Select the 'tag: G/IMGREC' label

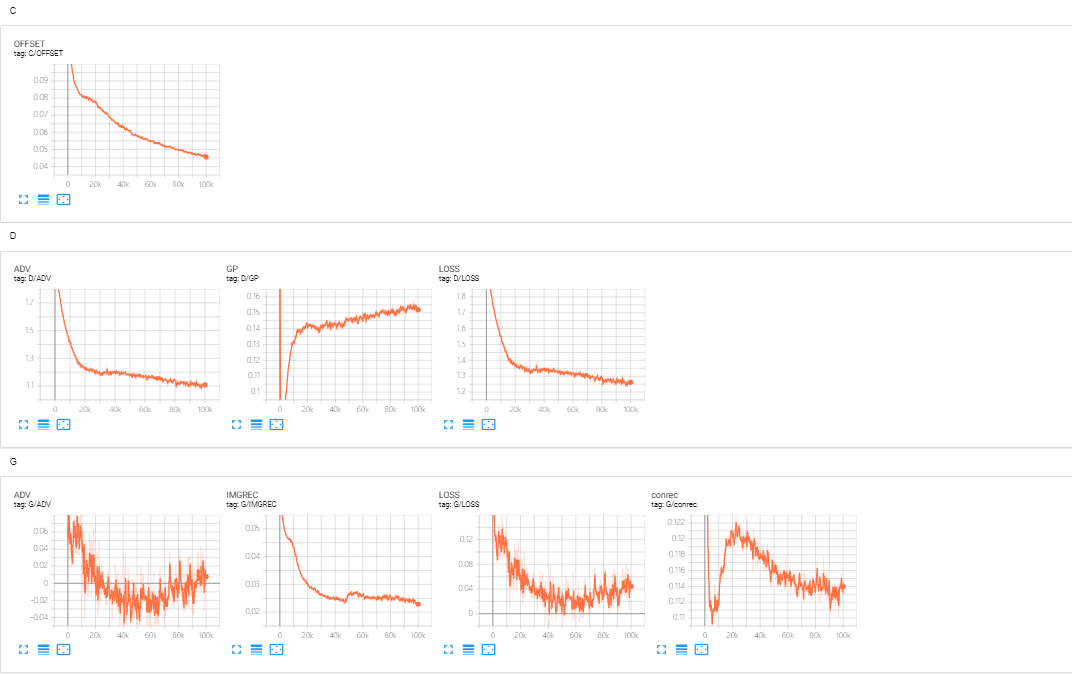[252, 504]
